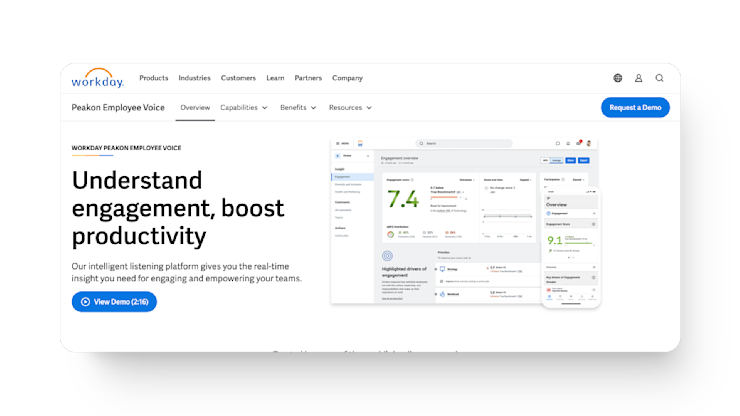This screenshot has width=740, height=416.
Task: Click the site search magnifier icon
Action: (x=659, y=78)
